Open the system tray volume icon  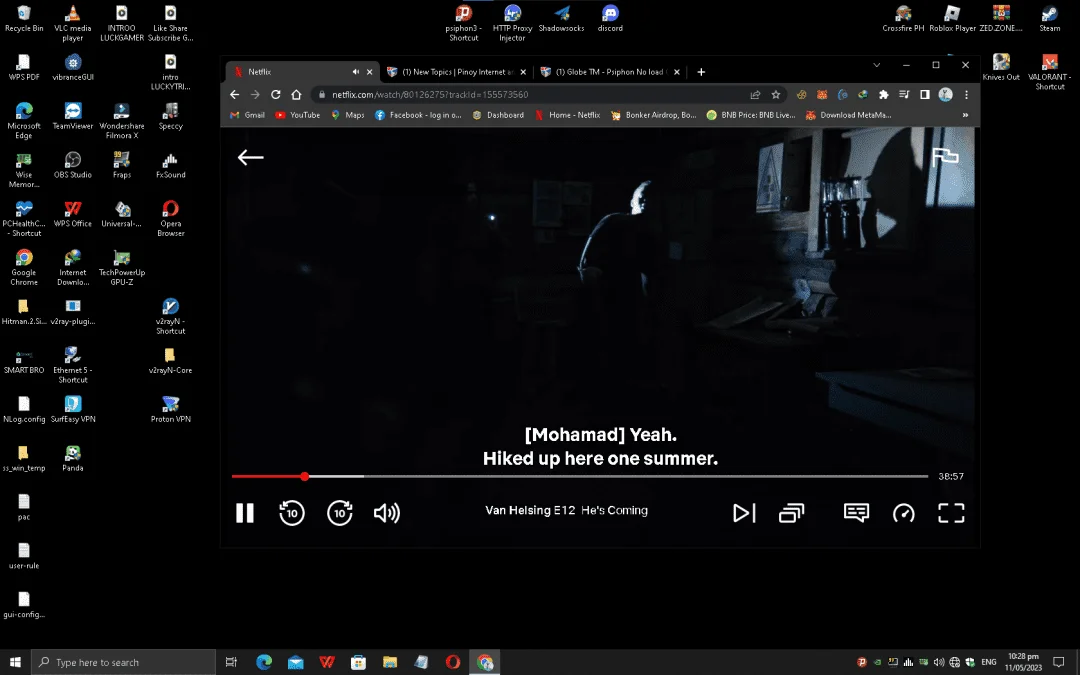click(939, 662)
